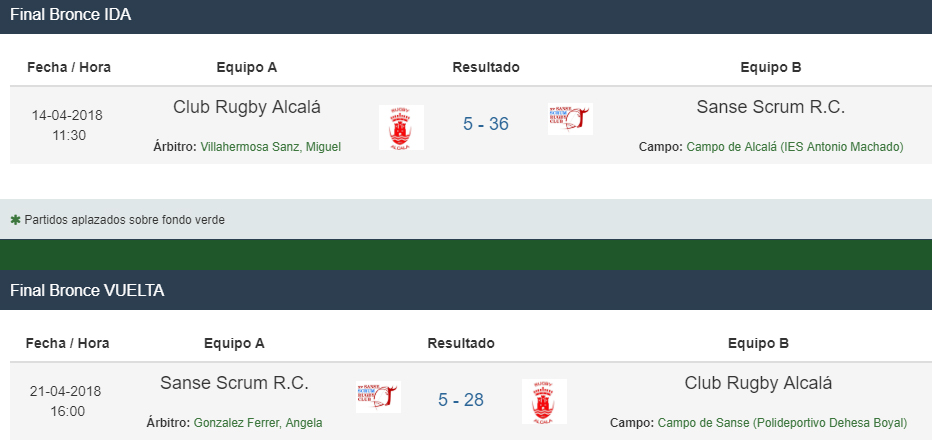Select Club Rugby Alcalá team name in IDA row
This screenshot has width=932, height=446.
(247, 107)
